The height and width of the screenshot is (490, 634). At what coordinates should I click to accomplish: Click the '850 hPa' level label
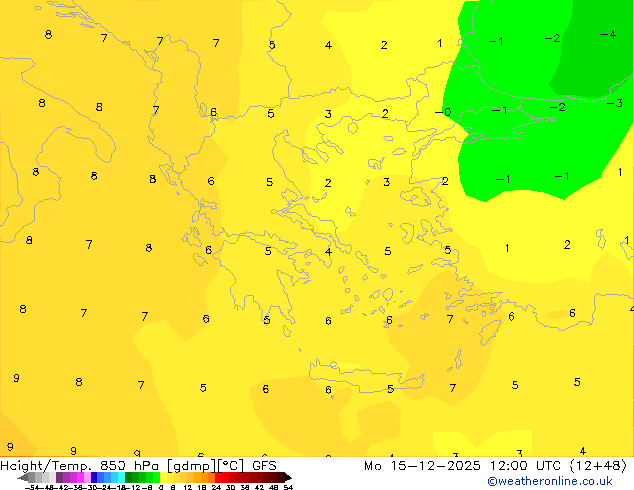click(131, 466)
